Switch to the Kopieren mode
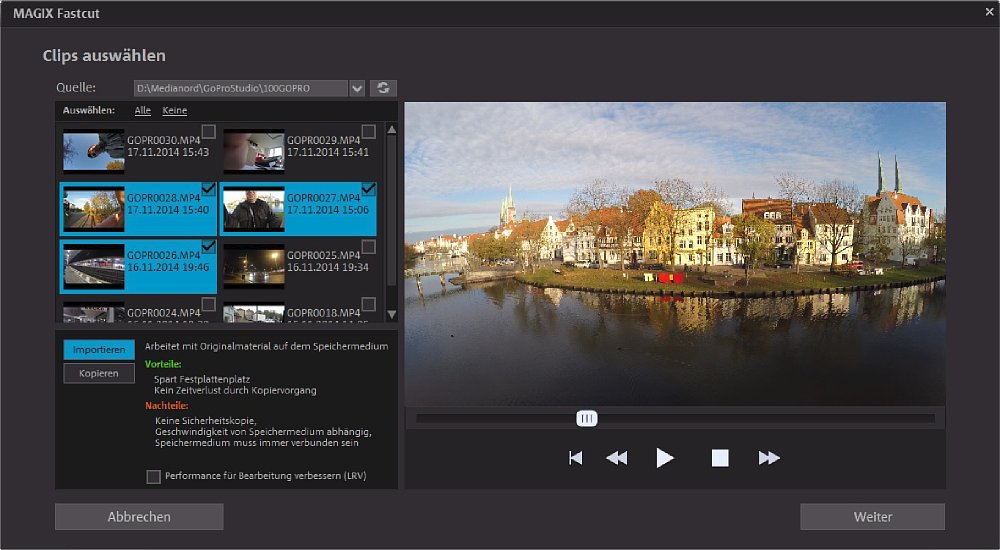The image size is (1000, 550). 99,373
